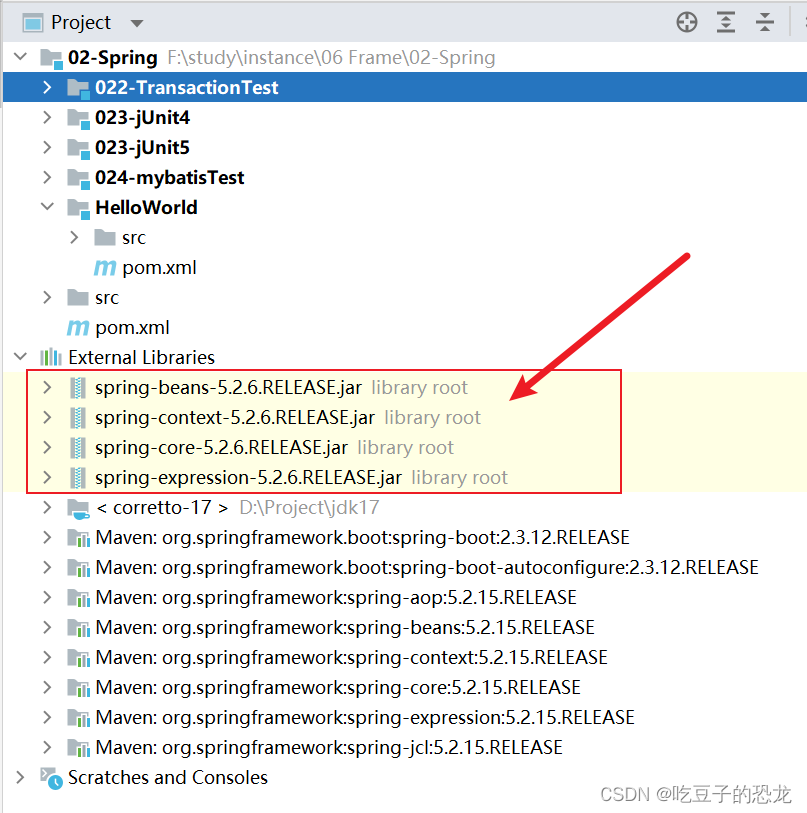
Task: Click the 02-Spring project folder icon
Action: point(51,58)
